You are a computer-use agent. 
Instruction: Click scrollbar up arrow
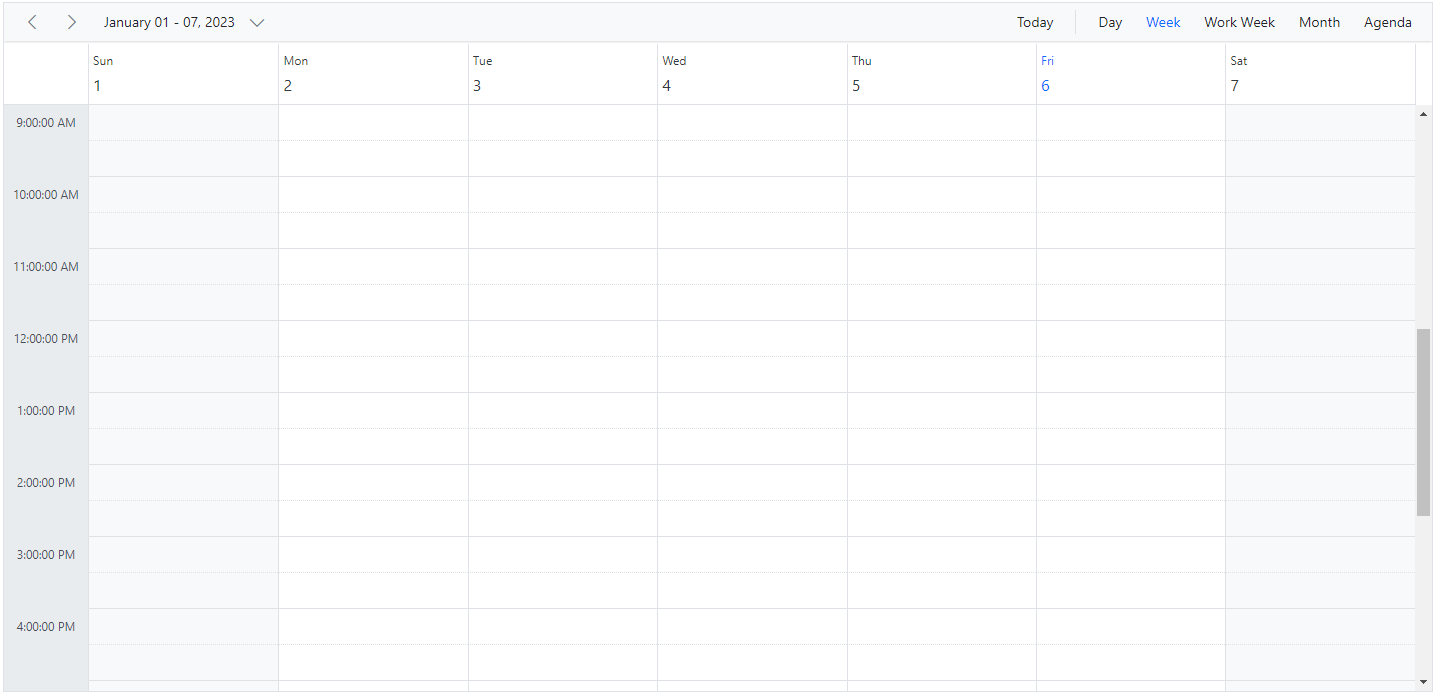point(1424,114)
